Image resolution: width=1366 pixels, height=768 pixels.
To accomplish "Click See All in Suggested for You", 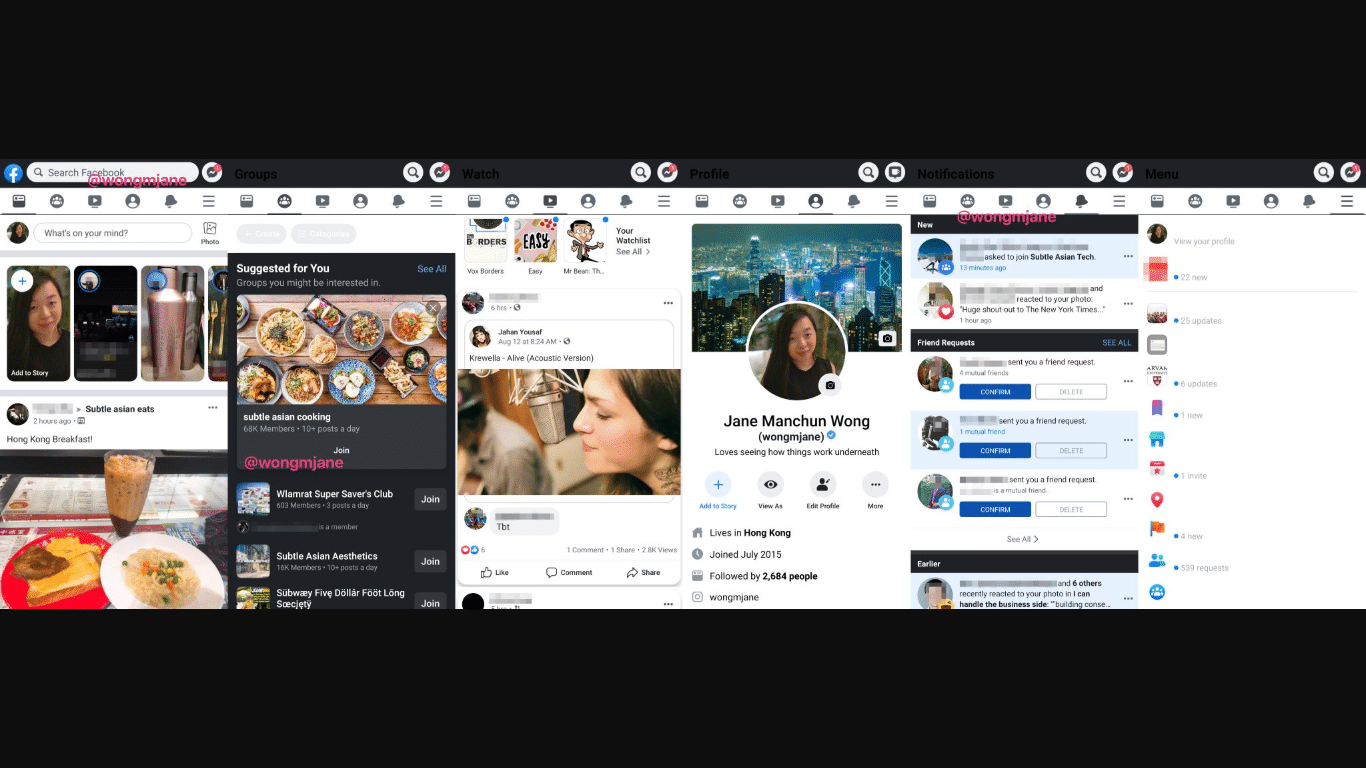I will (x=432, y=269).
